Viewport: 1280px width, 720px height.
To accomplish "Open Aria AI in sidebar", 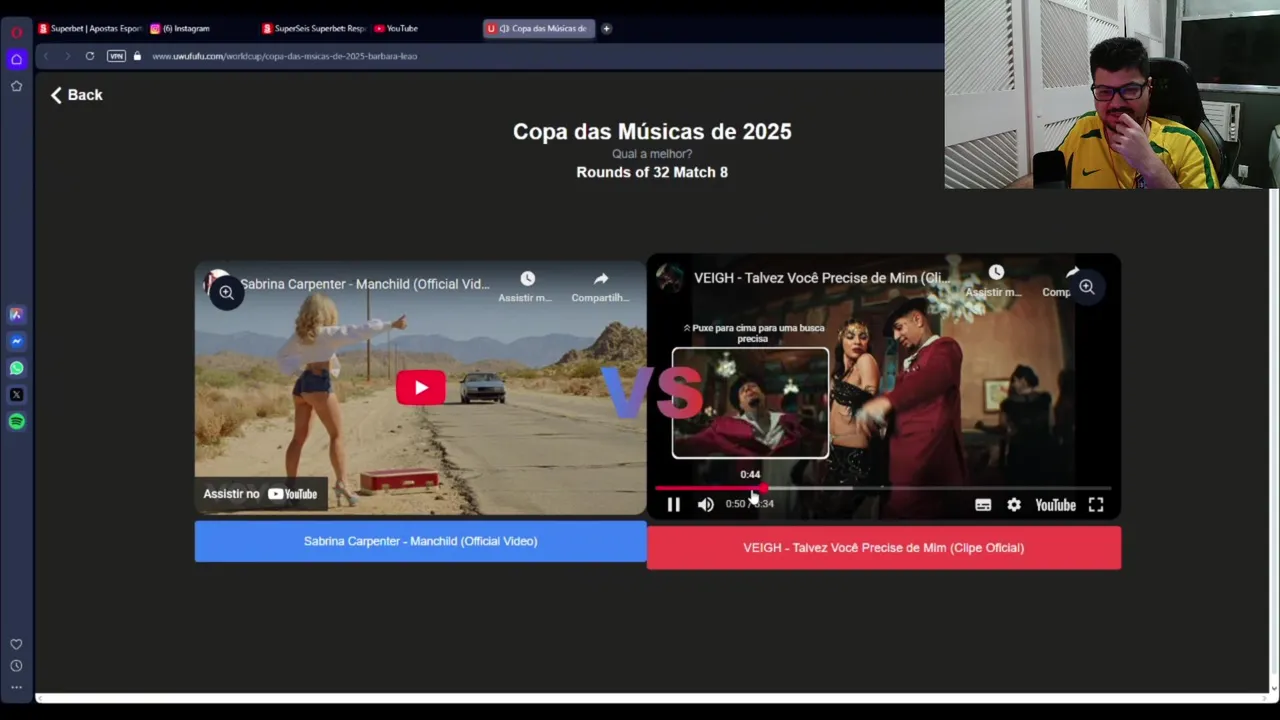I will tap(16, 314).
